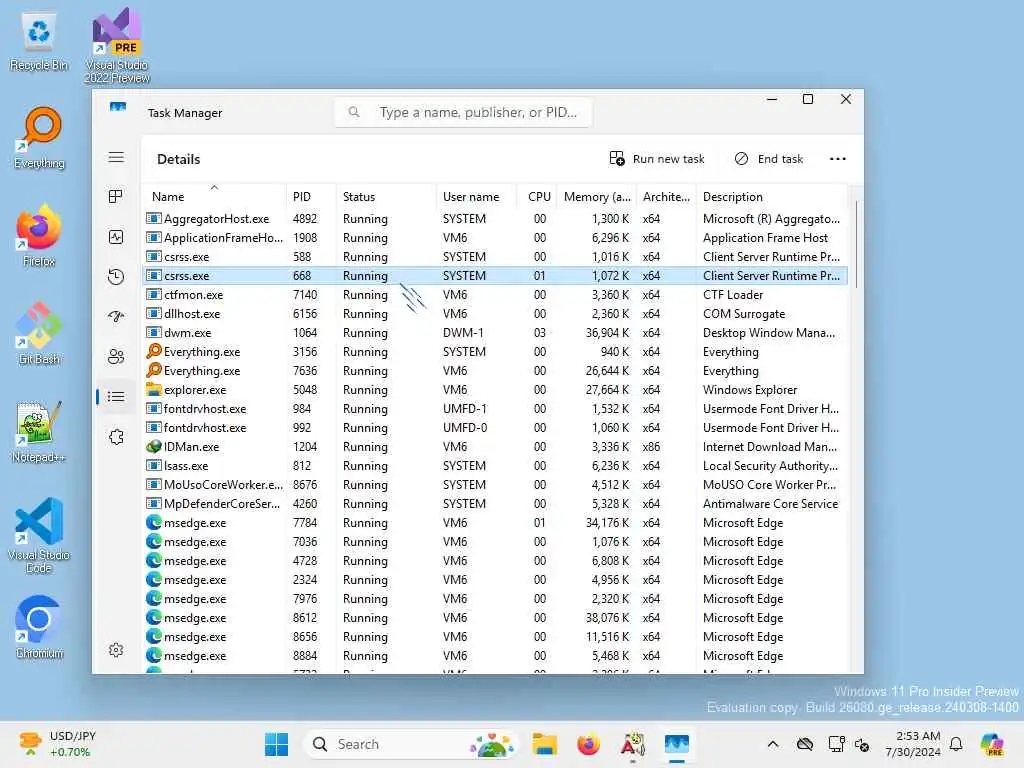Select msedge.exe with PID 8612
This screenshot has width=1024, height=768.
tap(495, 618)
